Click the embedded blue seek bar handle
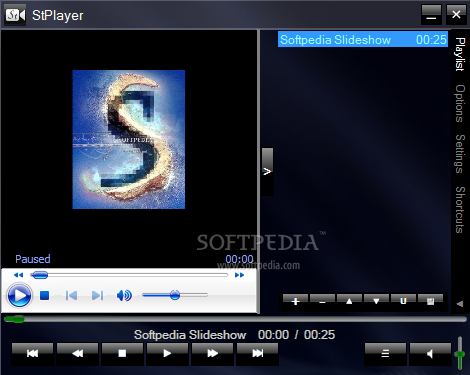 (40, 275)
